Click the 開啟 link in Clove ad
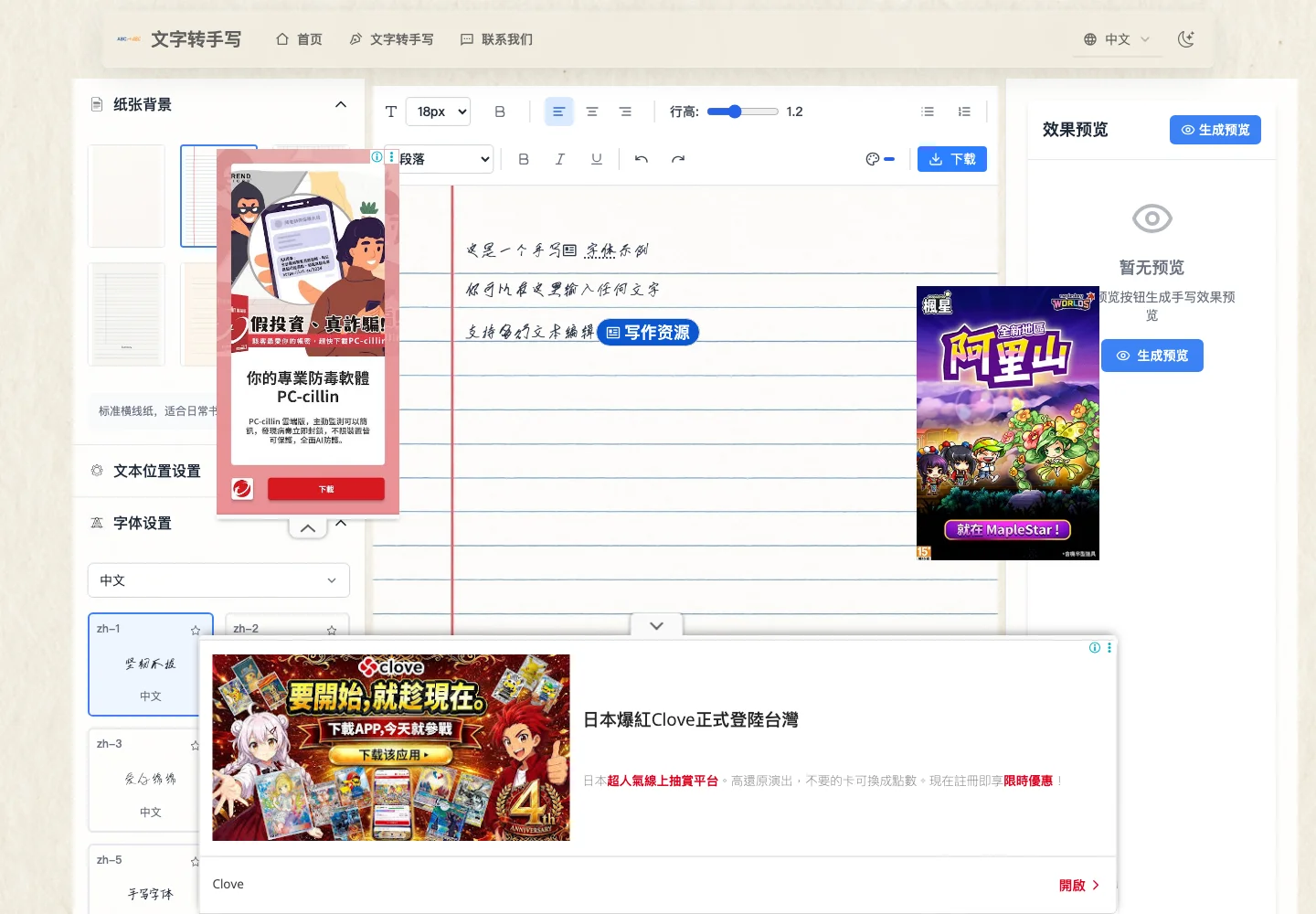1316x914 pixels. click(x=1079, y=885)
